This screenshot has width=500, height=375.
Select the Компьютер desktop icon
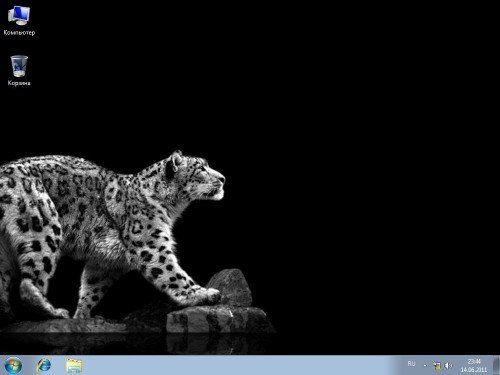coord(19,21)
